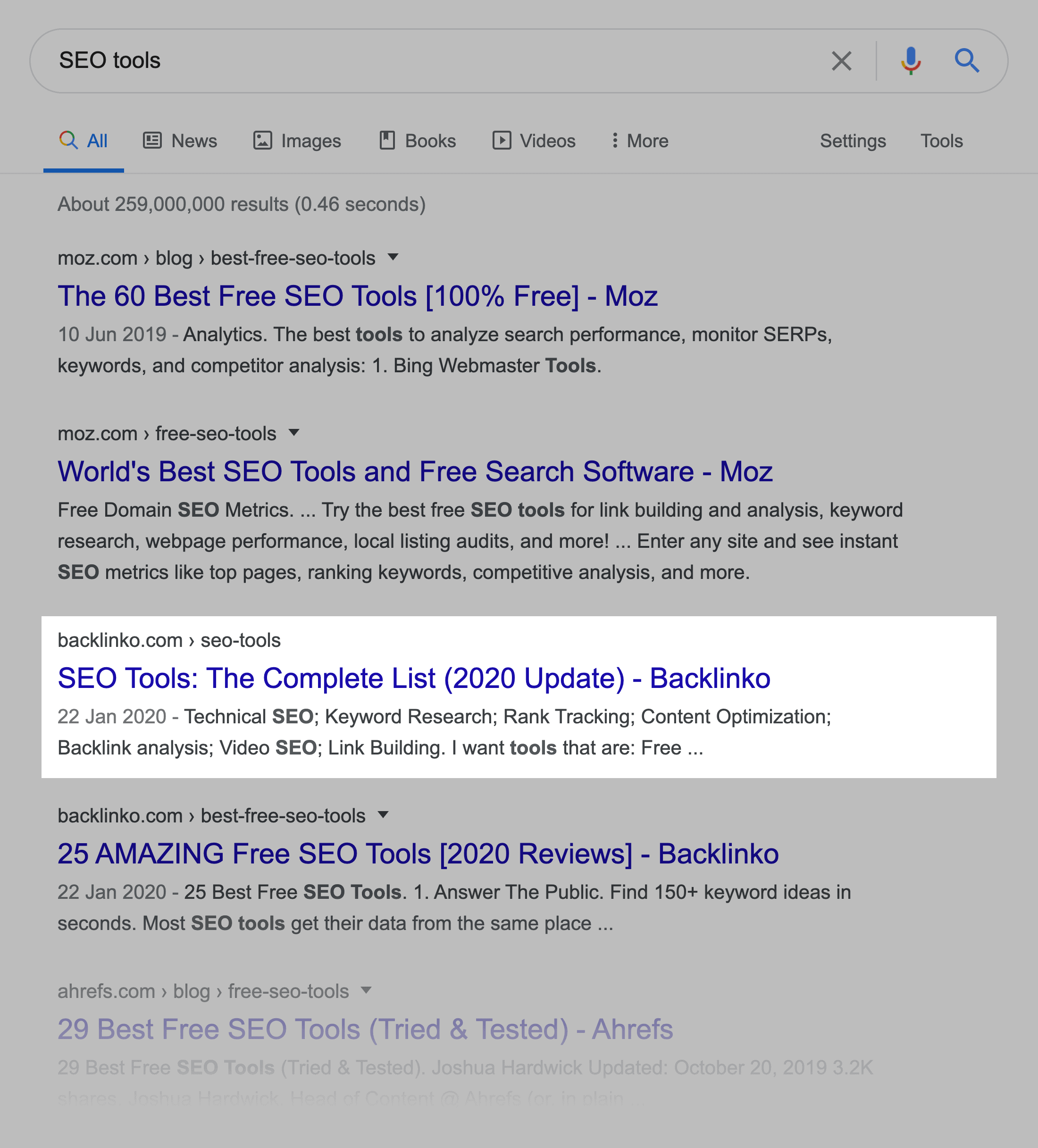Screen dimensions: 1038x1148
Task: Click the Books tab icon
Action: coord(386,139)
